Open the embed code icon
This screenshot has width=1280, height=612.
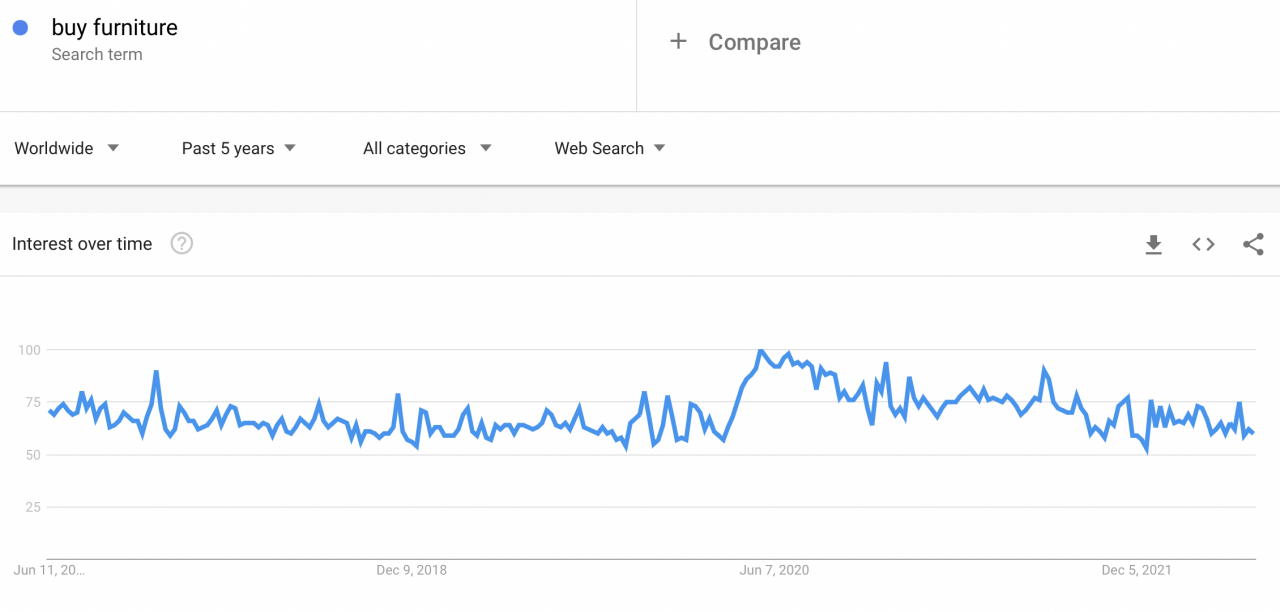coord(1203,244)
